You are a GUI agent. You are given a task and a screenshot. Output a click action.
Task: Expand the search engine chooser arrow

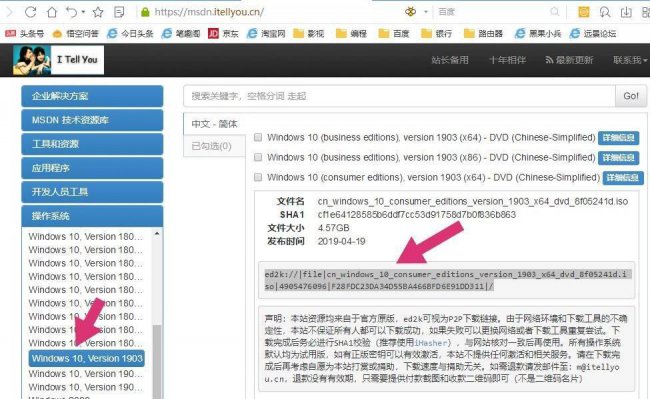point(426,12)
